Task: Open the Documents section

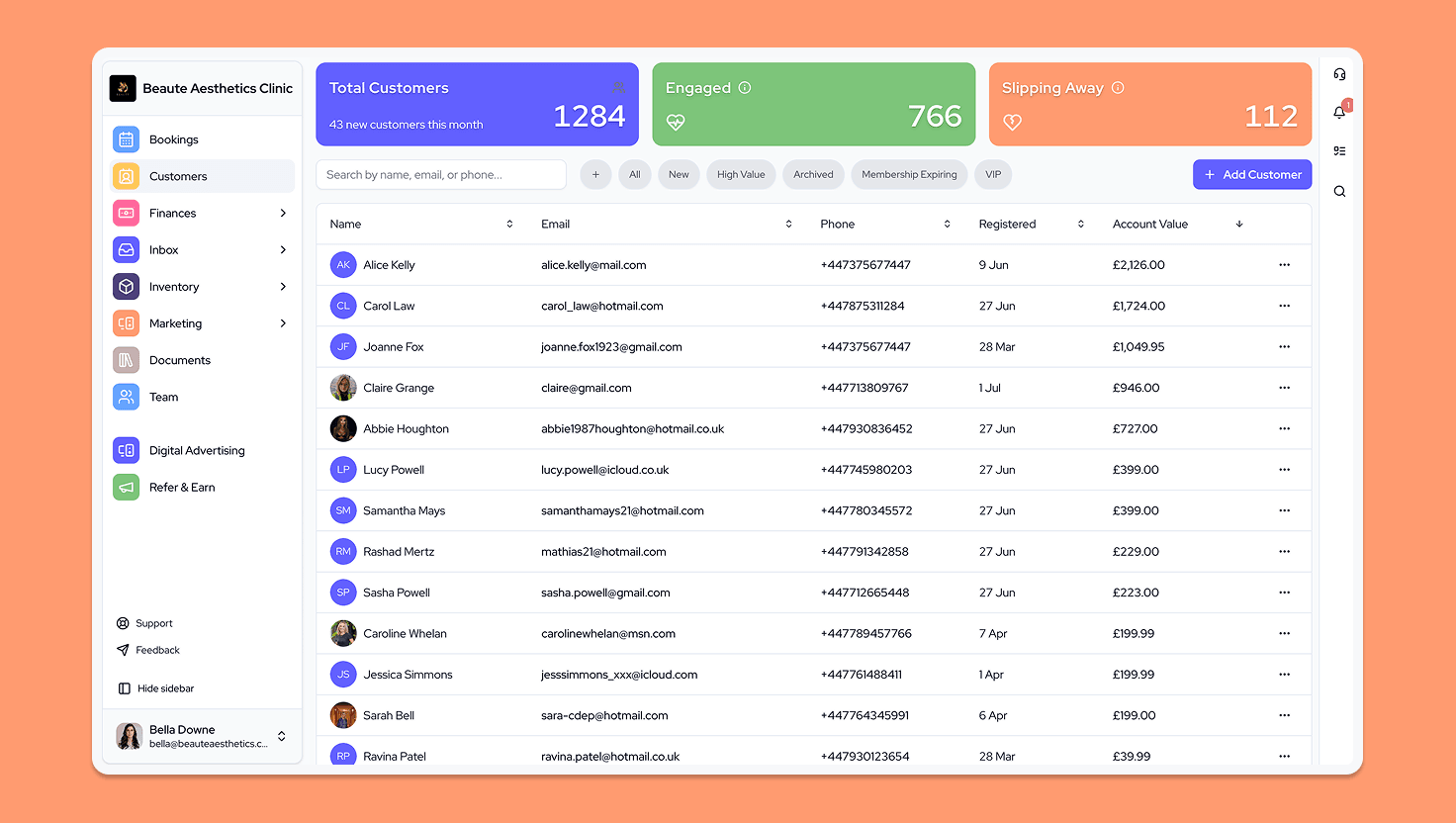Action: 181,359
